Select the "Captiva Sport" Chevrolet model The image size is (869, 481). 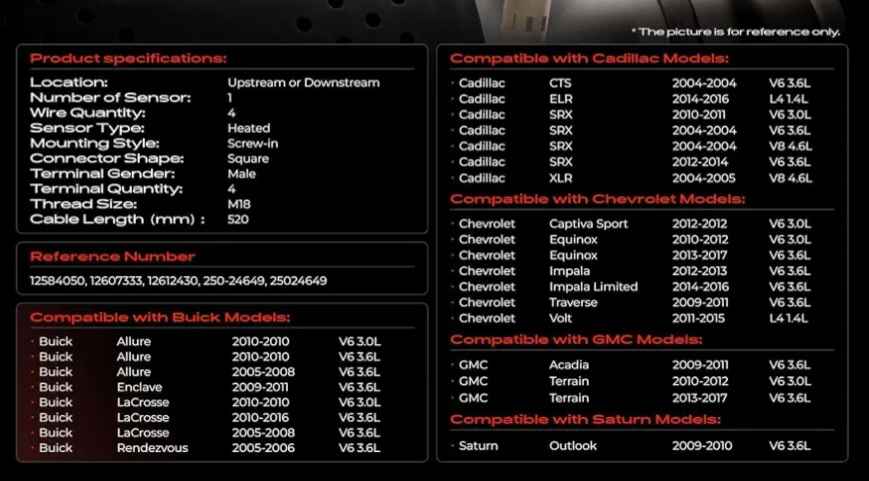[x=589, y=224]
